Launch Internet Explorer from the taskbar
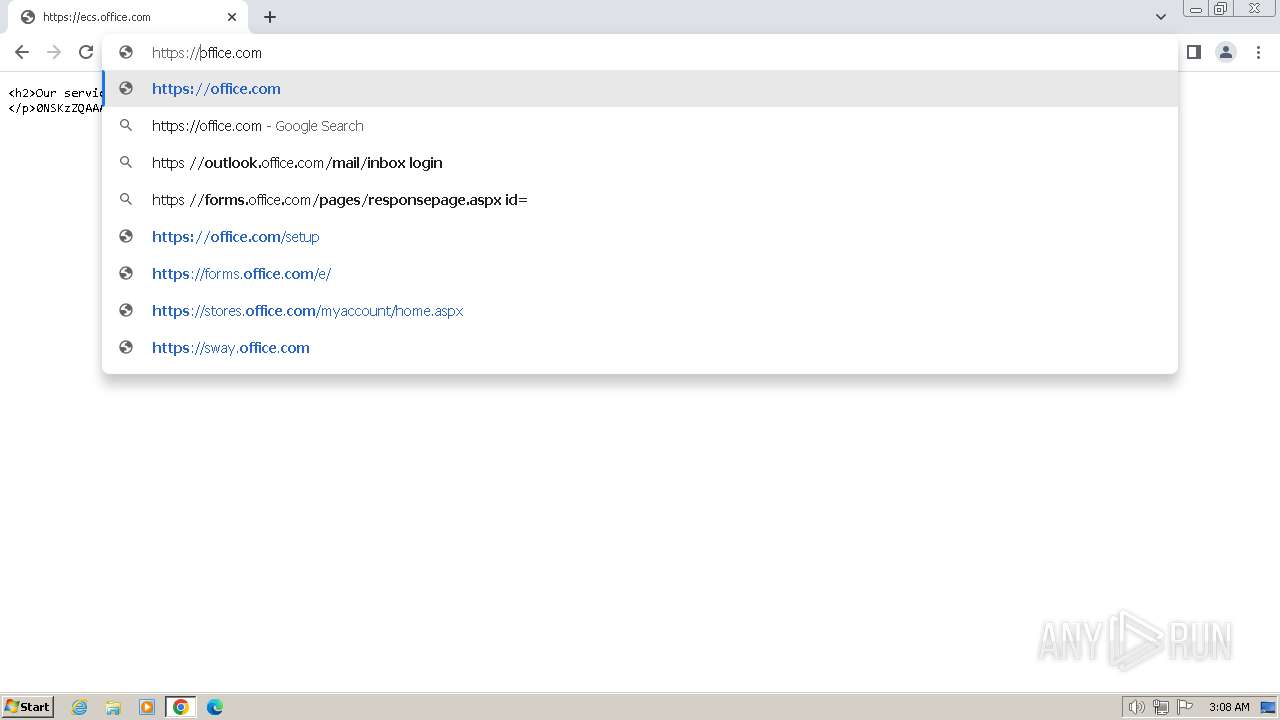This screenshot has width=1280, height=720. 80,707
